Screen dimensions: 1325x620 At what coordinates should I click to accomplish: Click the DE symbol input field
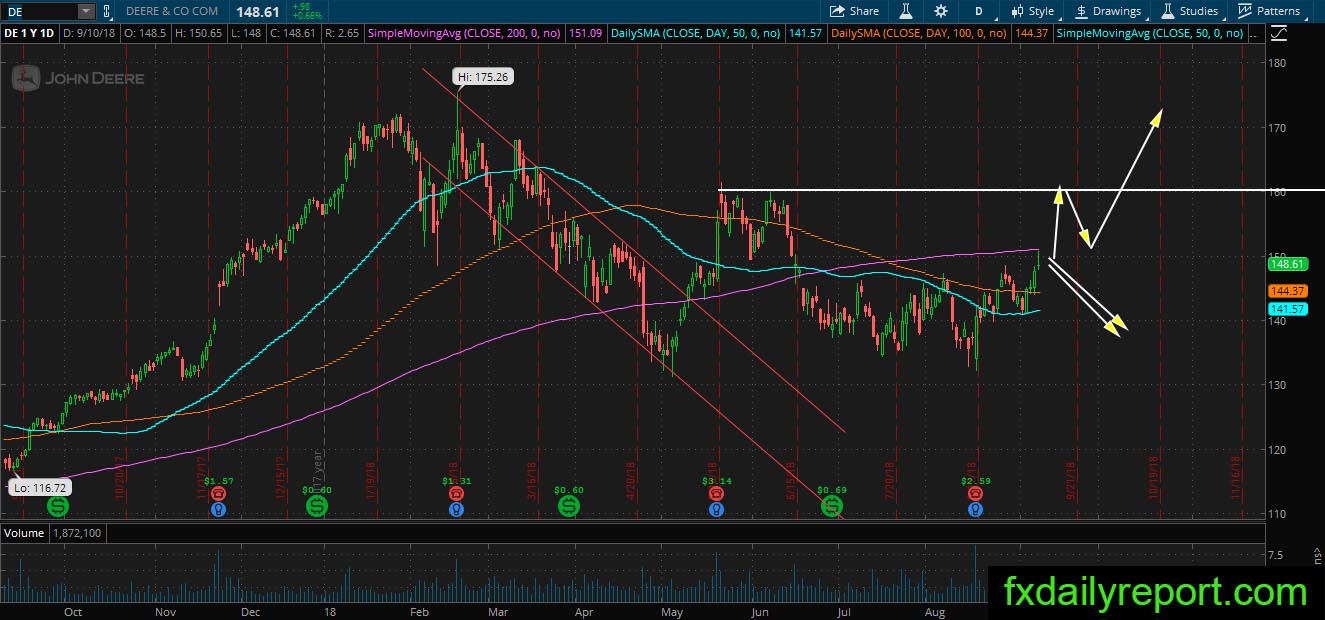(x=39, y=11)
